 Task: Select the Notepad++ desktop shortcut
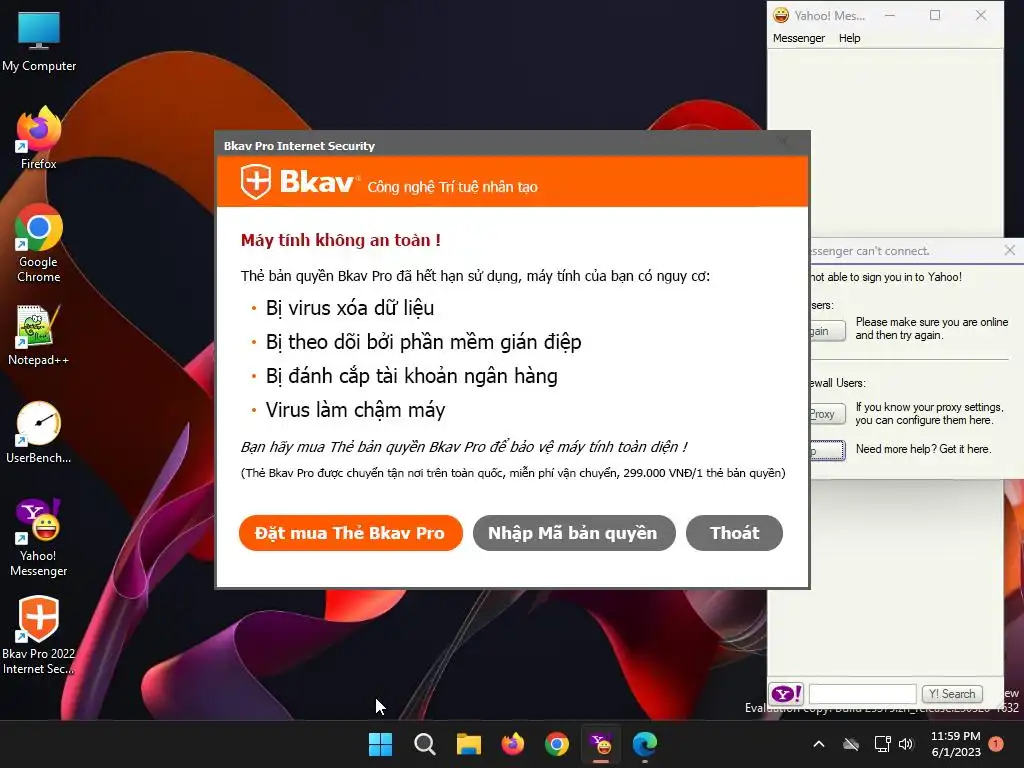39,334
